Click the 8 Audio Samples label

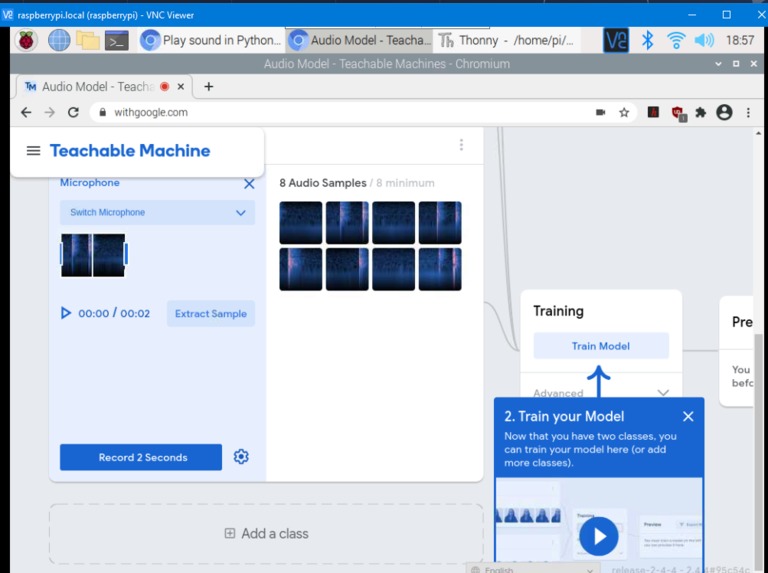(x=323, y=183)
